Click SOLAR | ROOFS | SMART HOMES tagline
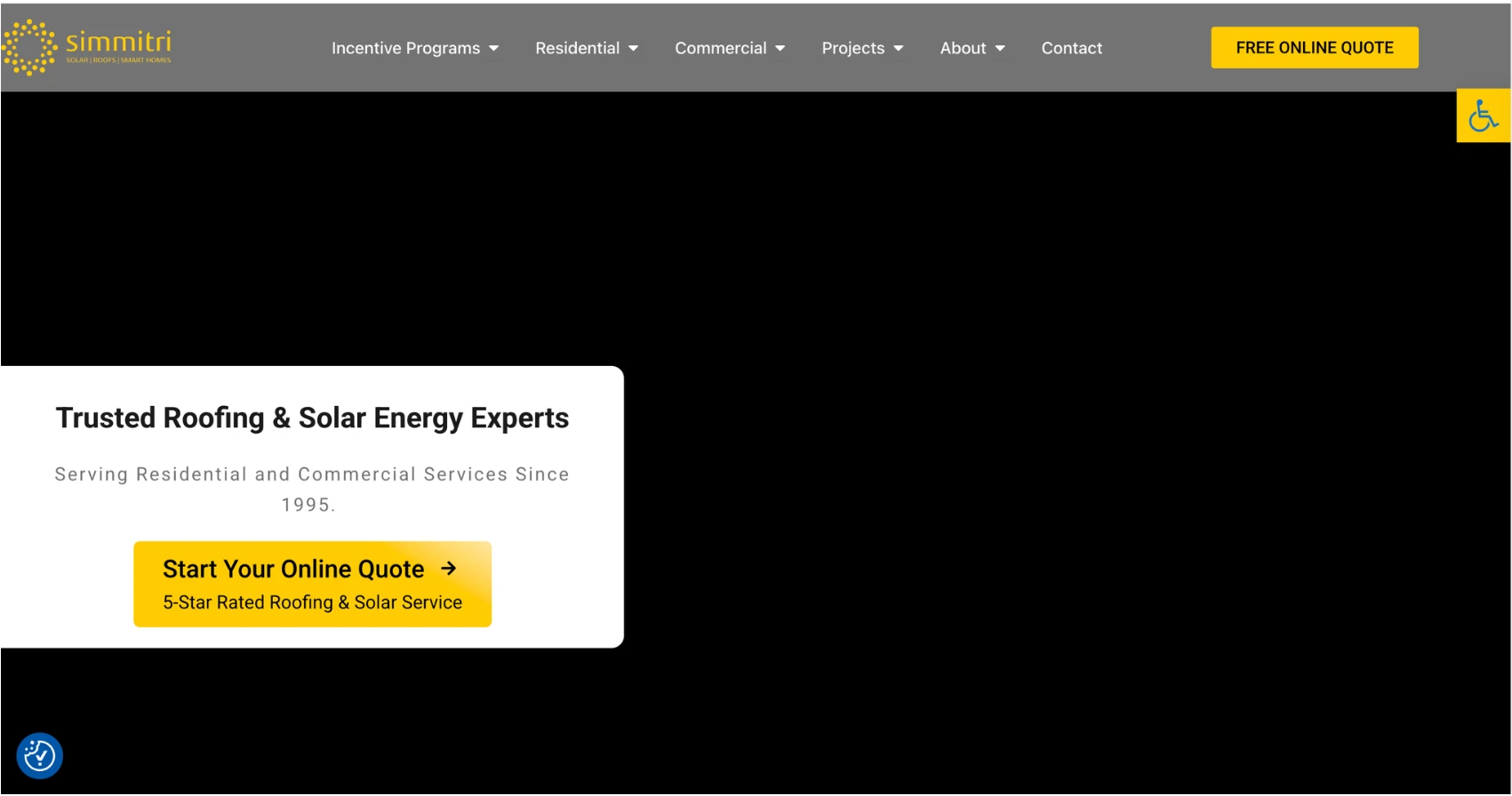Screen dimensions: 1512x796 [x=118, y=60]
